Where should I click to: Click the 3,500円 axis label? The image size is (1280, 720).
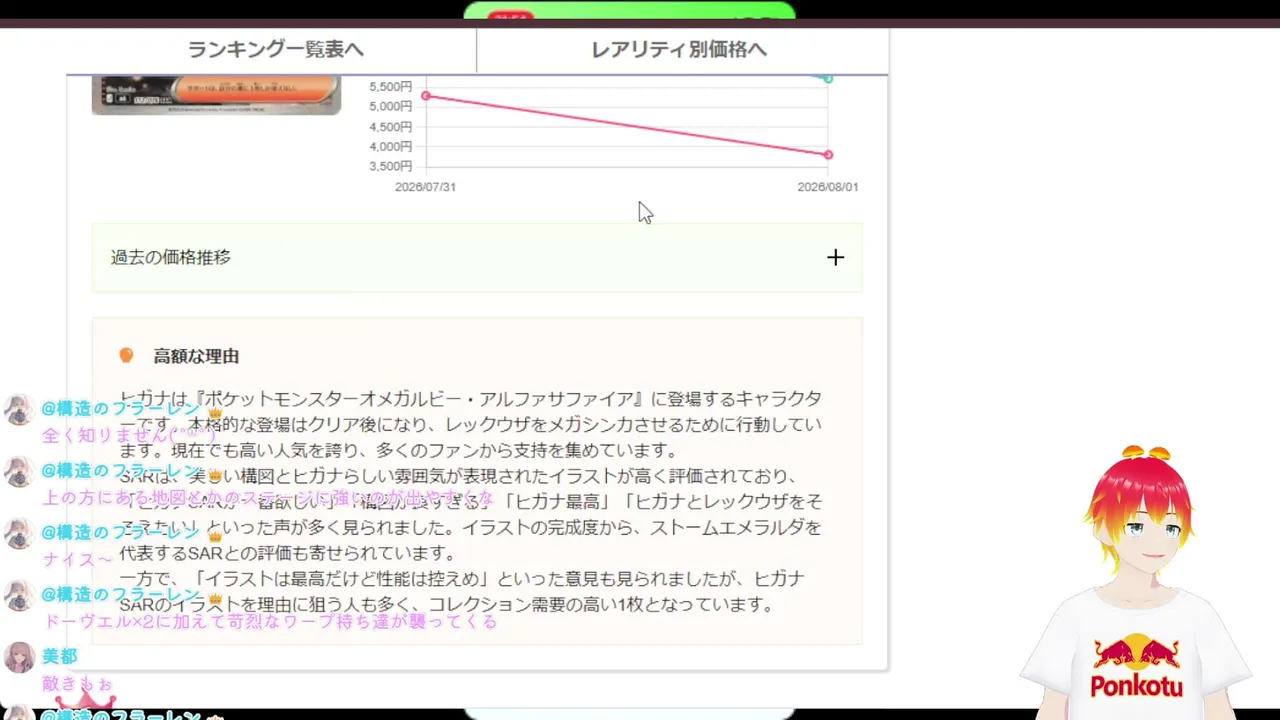(x=390, y=166)
